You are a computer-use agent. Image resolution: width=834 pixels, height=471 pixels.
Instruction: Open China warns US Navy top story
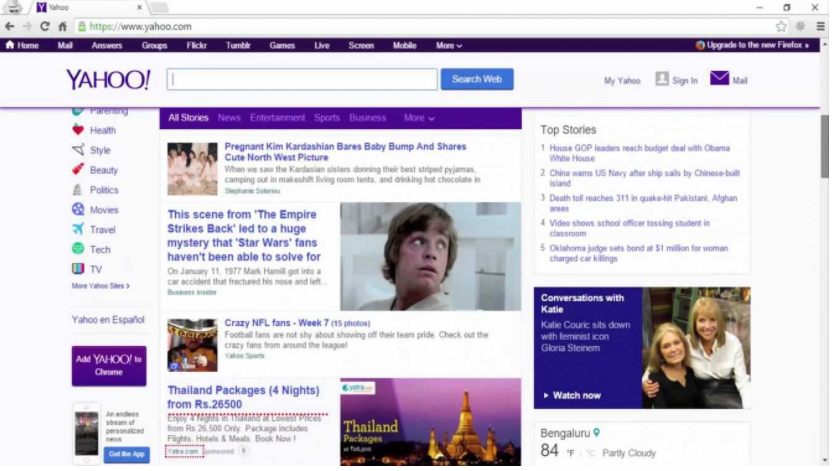pos(644,178)
